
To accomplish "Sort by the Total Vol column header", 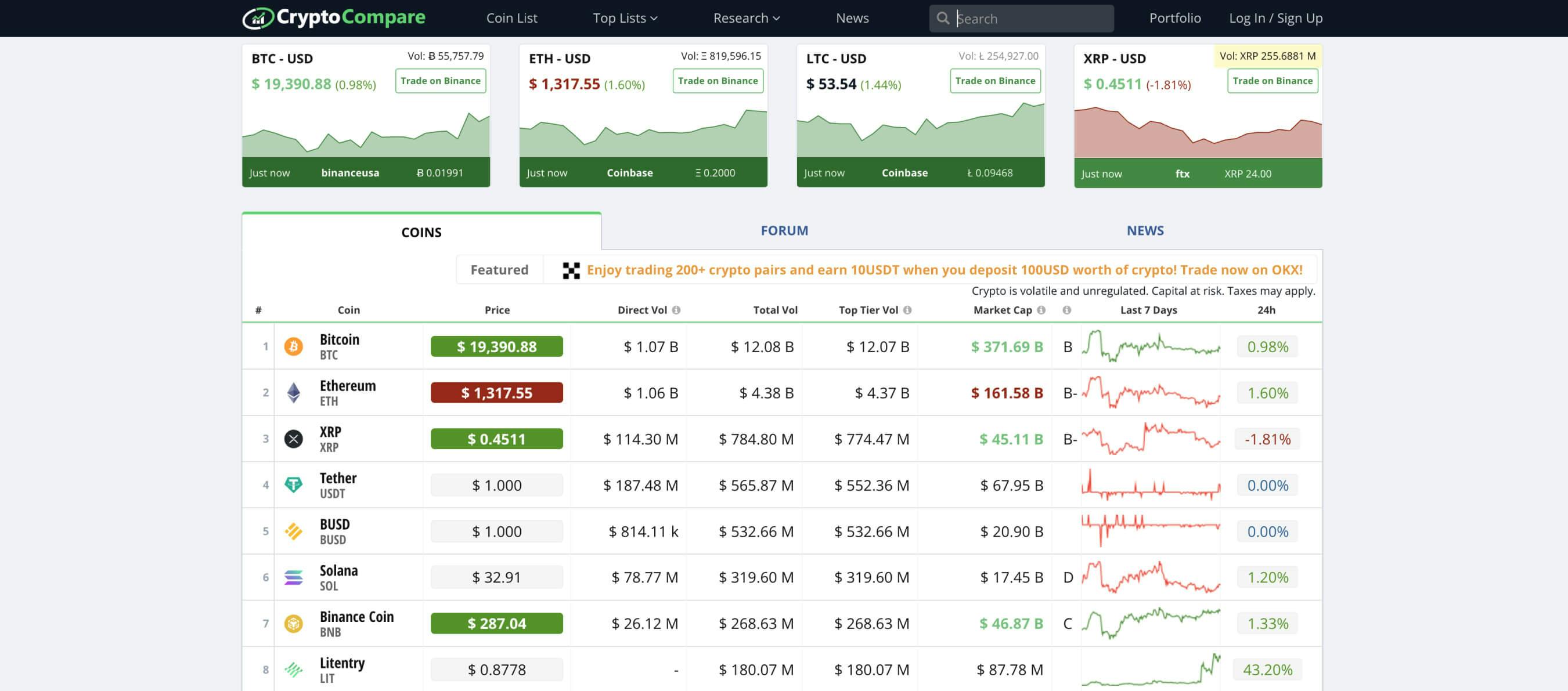I will click(x=775, y=310).
